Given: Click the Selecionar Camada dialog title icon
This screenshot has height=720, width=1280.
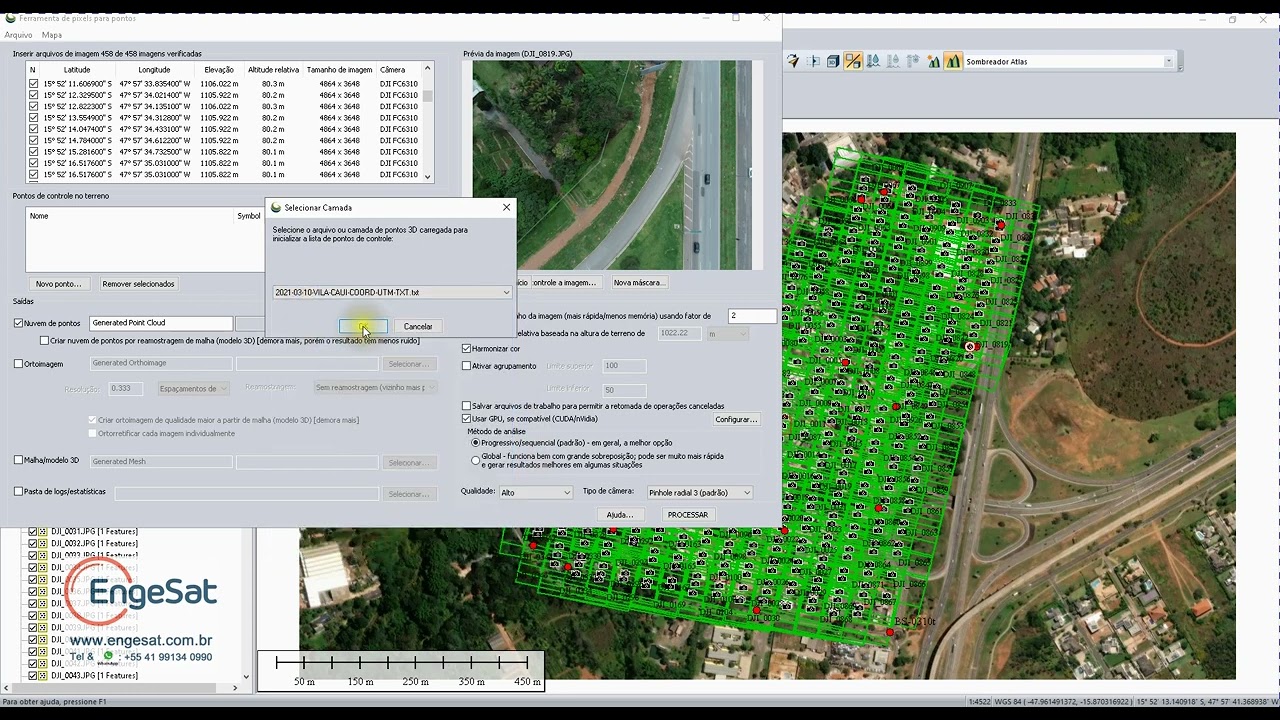Looking at the screenshot, I should click(277, 208).
